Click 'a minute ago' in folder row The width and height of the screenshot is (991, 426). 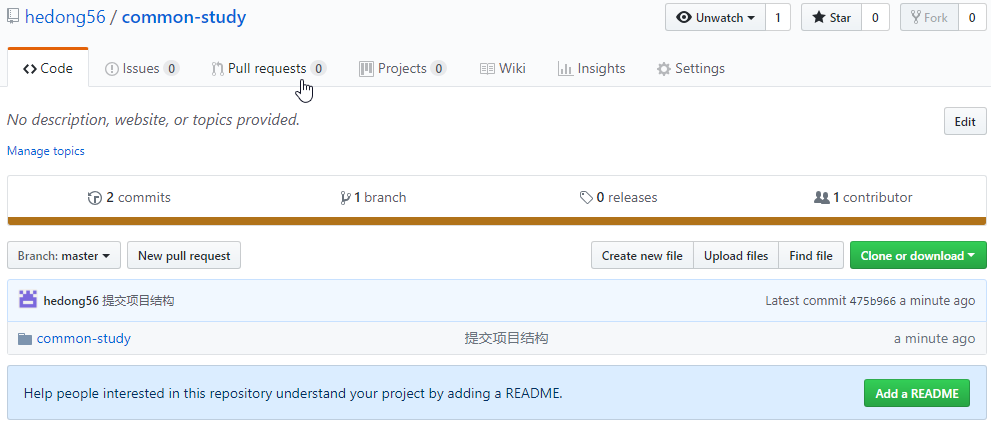[934, 339]
